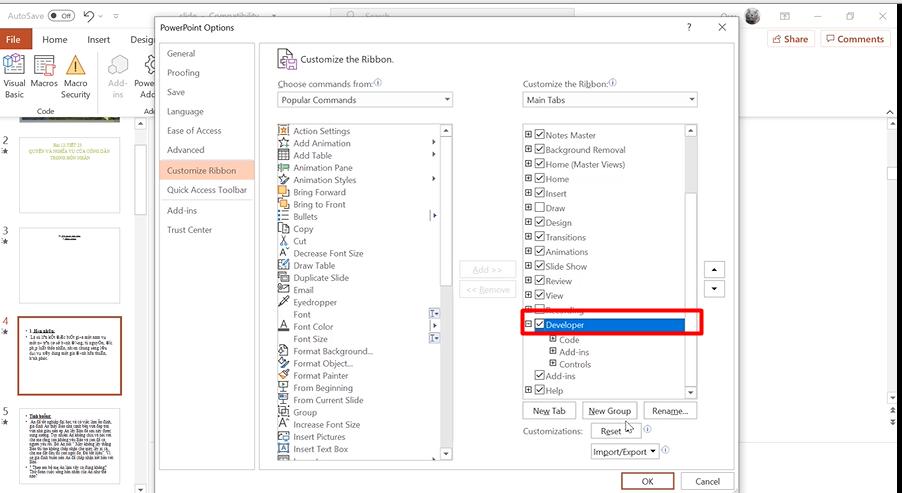The width and height of the screenshot is (902, 493).
Task: Click the Comments button in PowerPoint window
Action: tap(855, 39)
